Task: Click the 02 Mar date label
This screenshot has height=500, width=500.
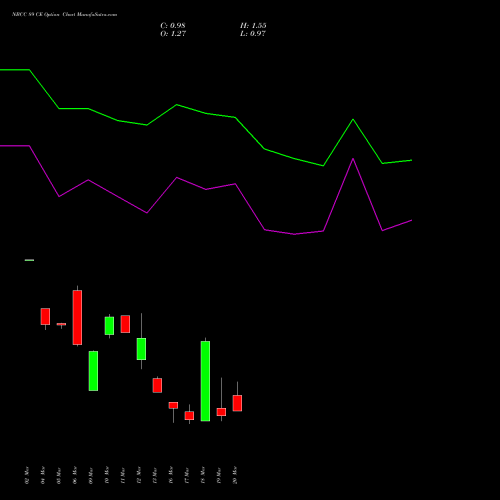Action: (x=27, y=475)
